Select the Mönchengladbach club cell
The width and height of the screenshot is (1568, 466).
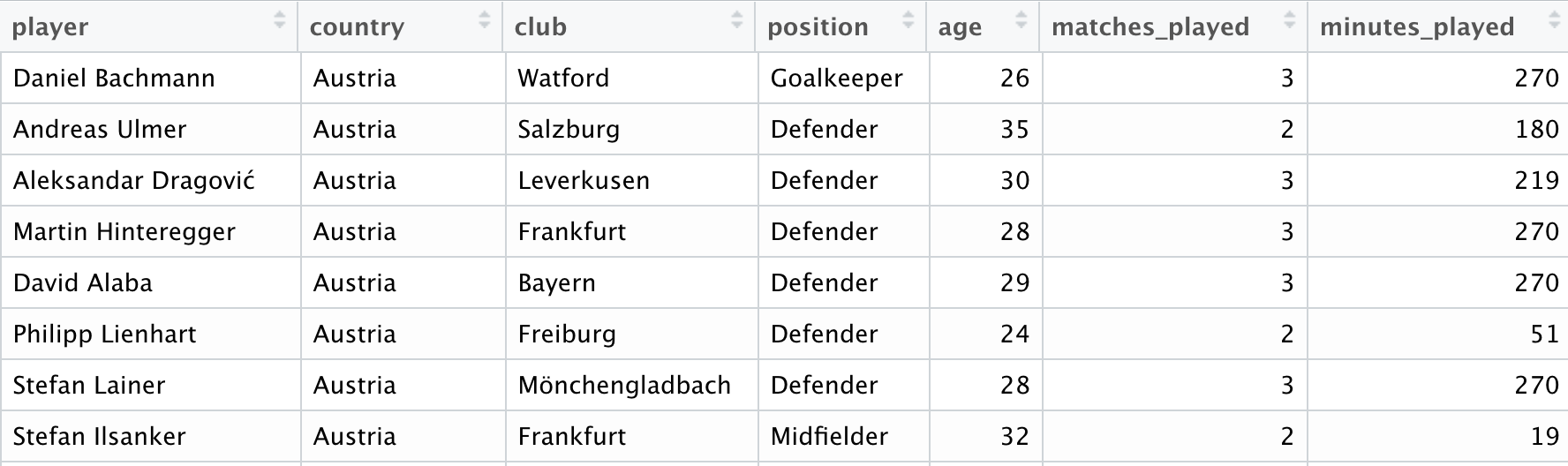point(631,386)
